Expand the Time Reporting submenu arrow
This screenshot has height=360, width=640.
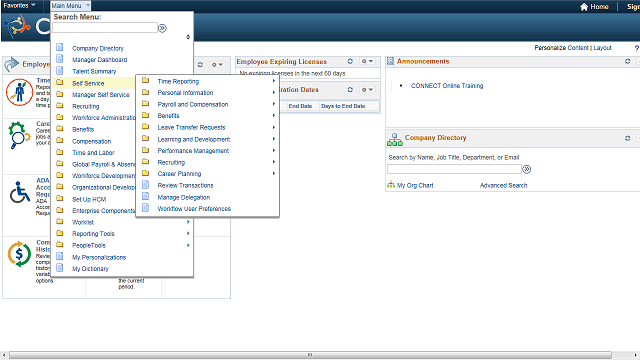pyautogui.click(x=274, y=81)
